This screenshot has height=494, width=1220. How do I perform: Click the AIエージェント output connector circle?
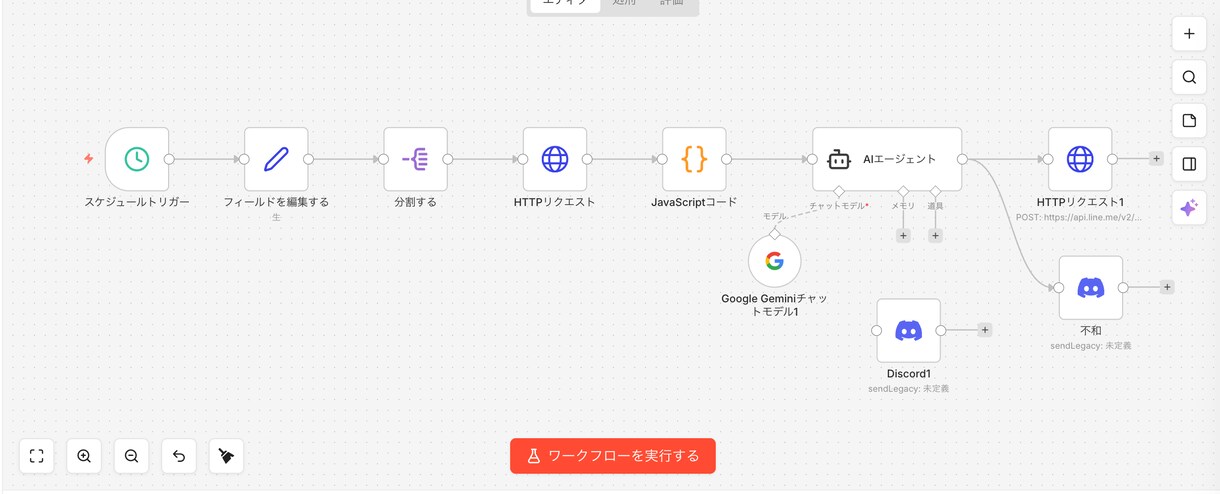962,159
